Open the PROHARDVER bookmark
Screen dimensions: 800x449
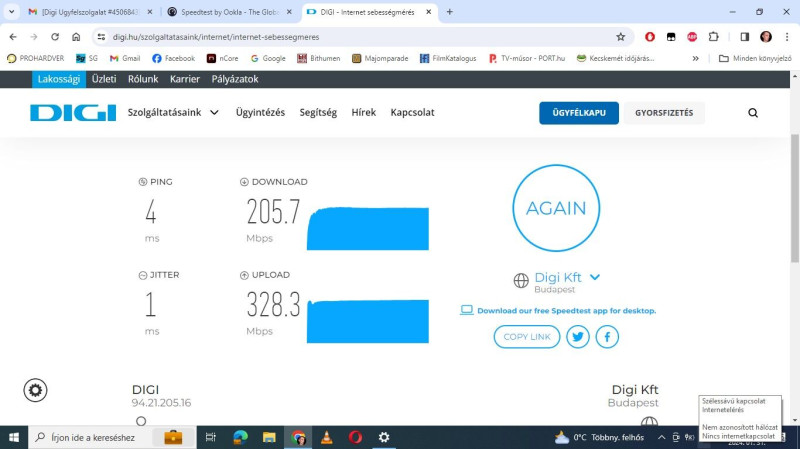36,59
